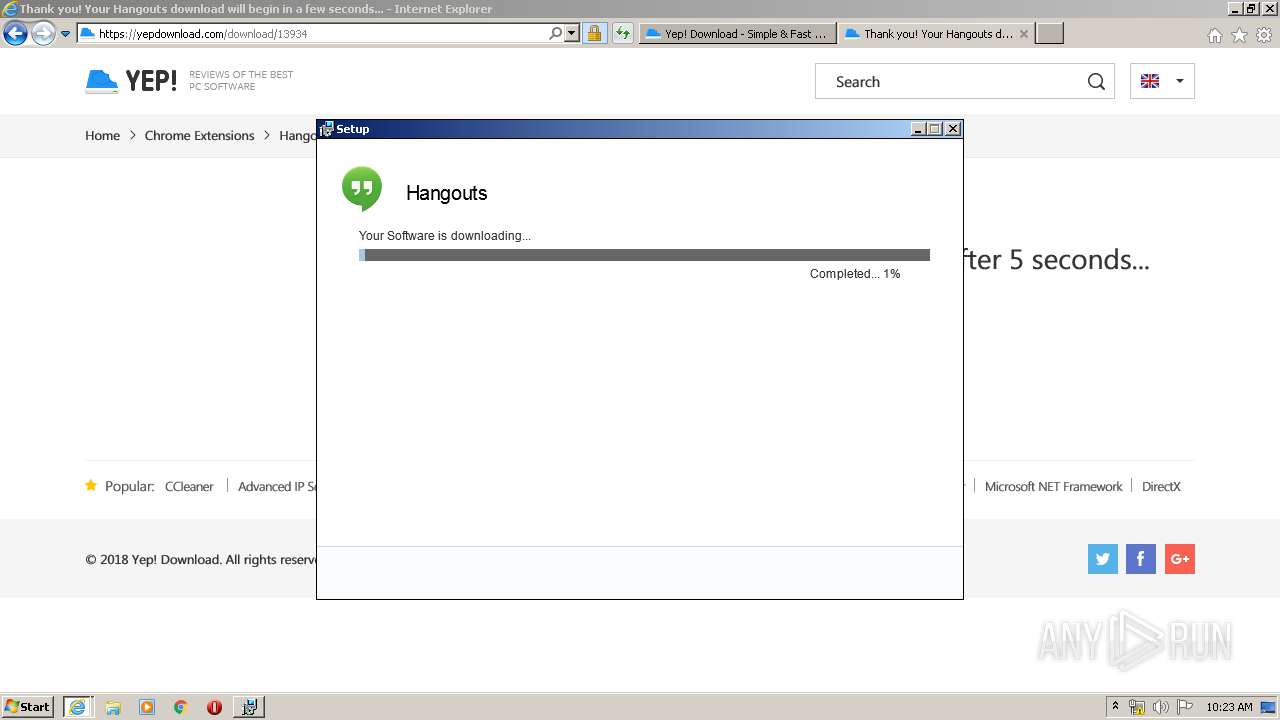The height and width of the screenshot is (720, 1280).
Task: Open the Chrome Extensions breadcrumb link
Action: (199, 135)
